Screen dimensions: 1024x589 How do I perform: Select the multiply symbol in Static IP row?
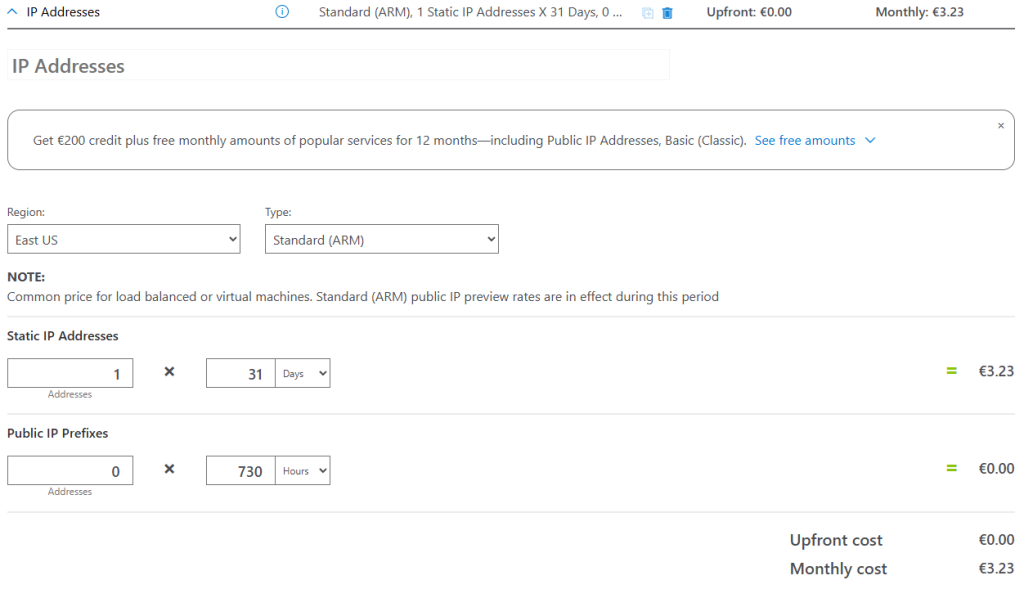[x=169, y=372]
